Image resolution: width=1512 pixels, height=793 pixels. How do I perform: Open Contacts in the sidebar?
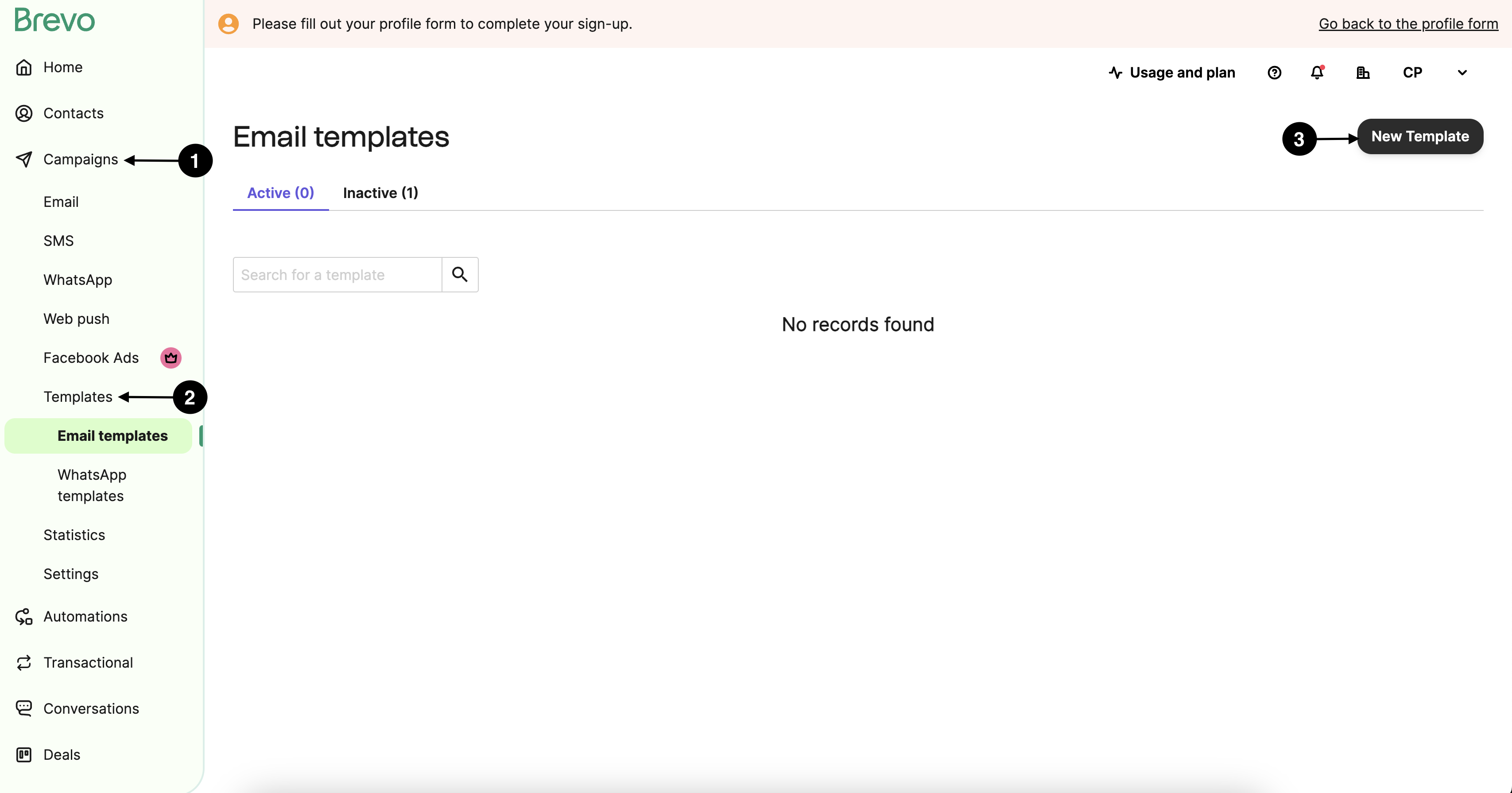coord(74,113)
